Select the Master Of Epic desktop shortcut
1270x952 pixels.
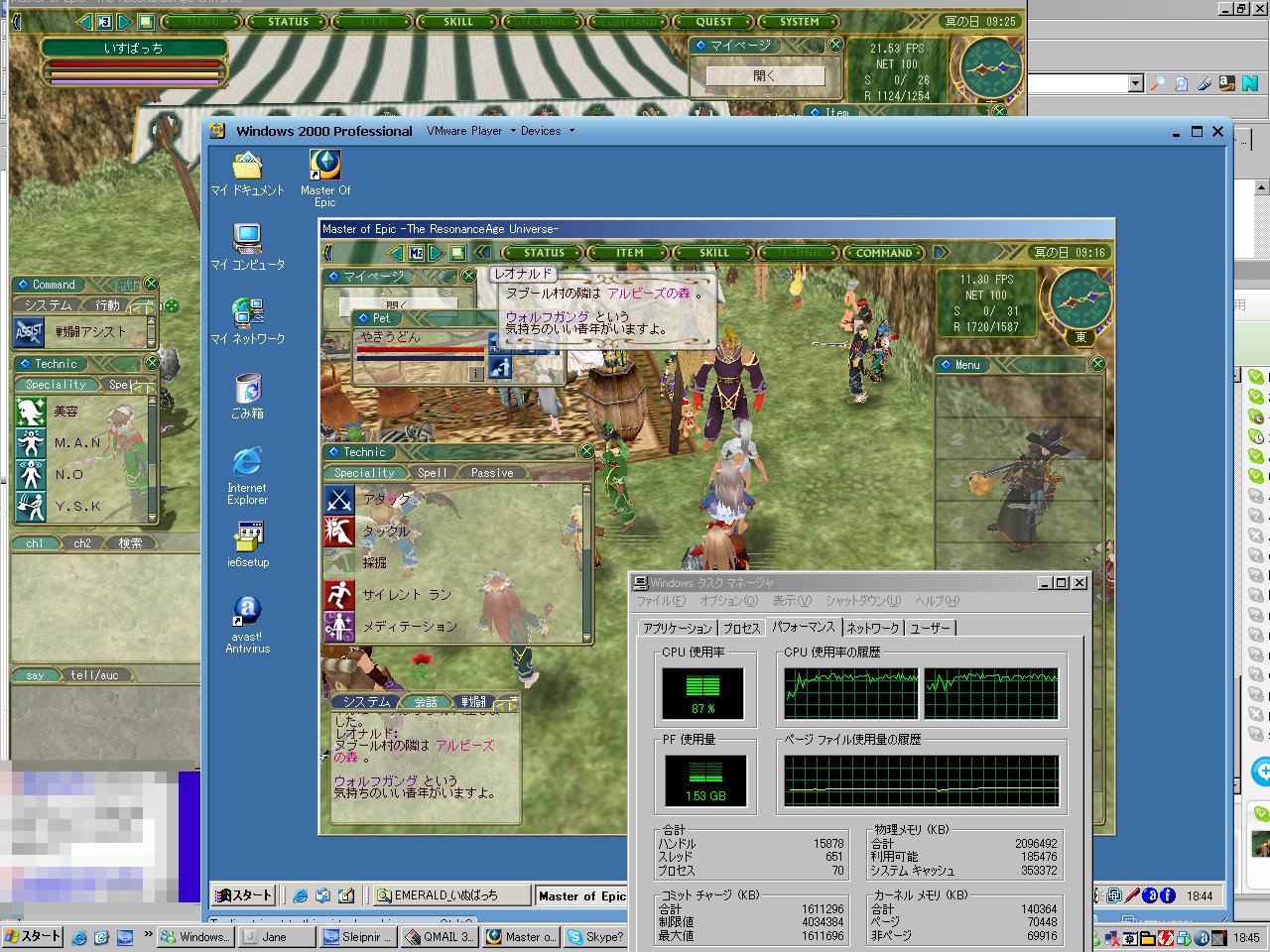[325, 178]
